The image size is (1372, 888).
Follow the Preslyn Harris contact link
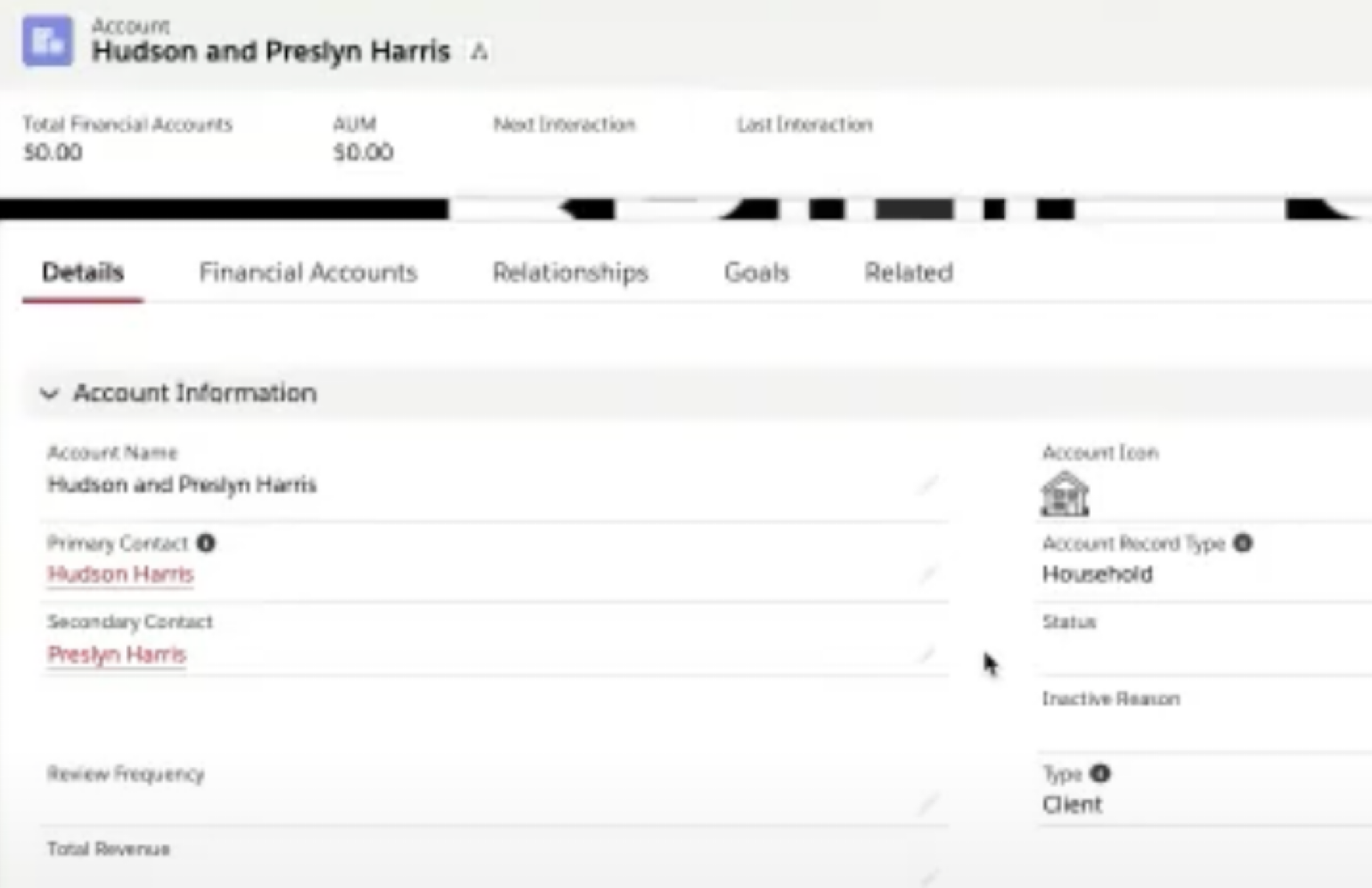[117, 655]
